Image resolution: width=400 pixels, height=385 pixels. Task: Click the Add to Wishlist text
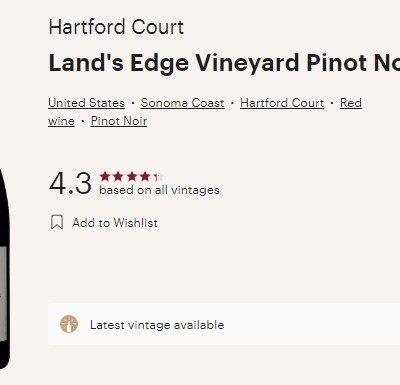115,223
